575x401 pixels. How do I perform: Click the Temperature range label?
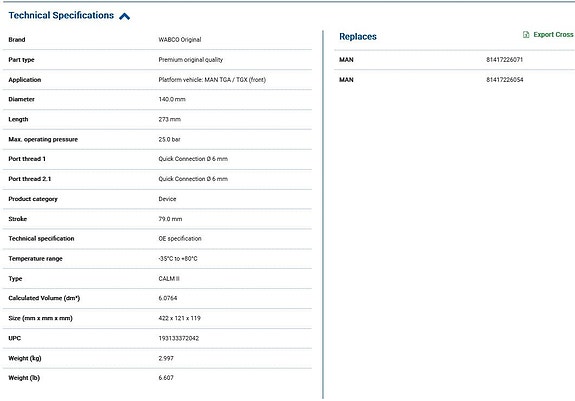35,259
